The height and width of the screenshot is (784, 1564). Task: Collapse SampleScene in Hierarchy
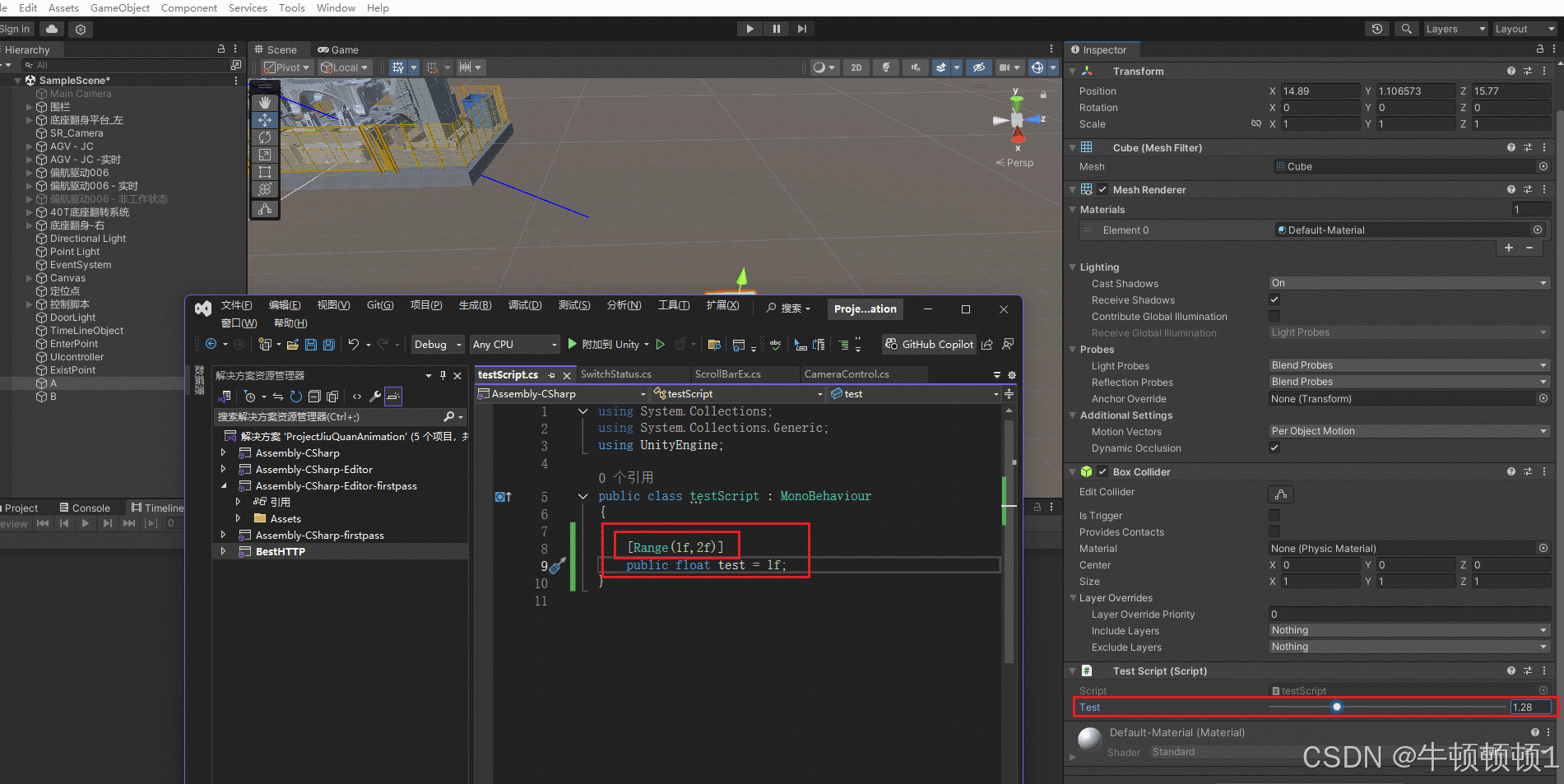[18, 81]
